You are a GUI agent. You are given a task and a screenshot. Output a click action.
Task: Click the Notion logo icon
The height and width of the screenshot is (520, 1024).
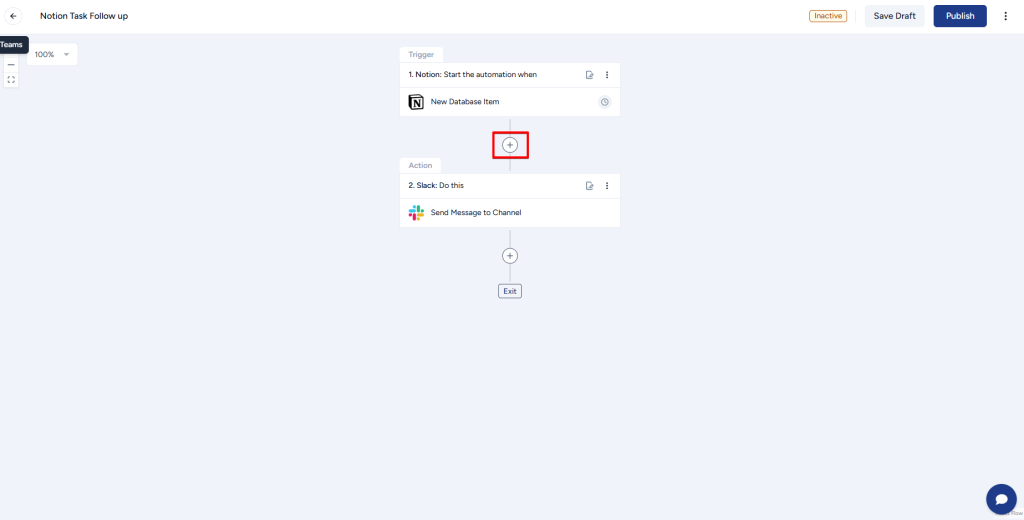(x=416, y=102)
